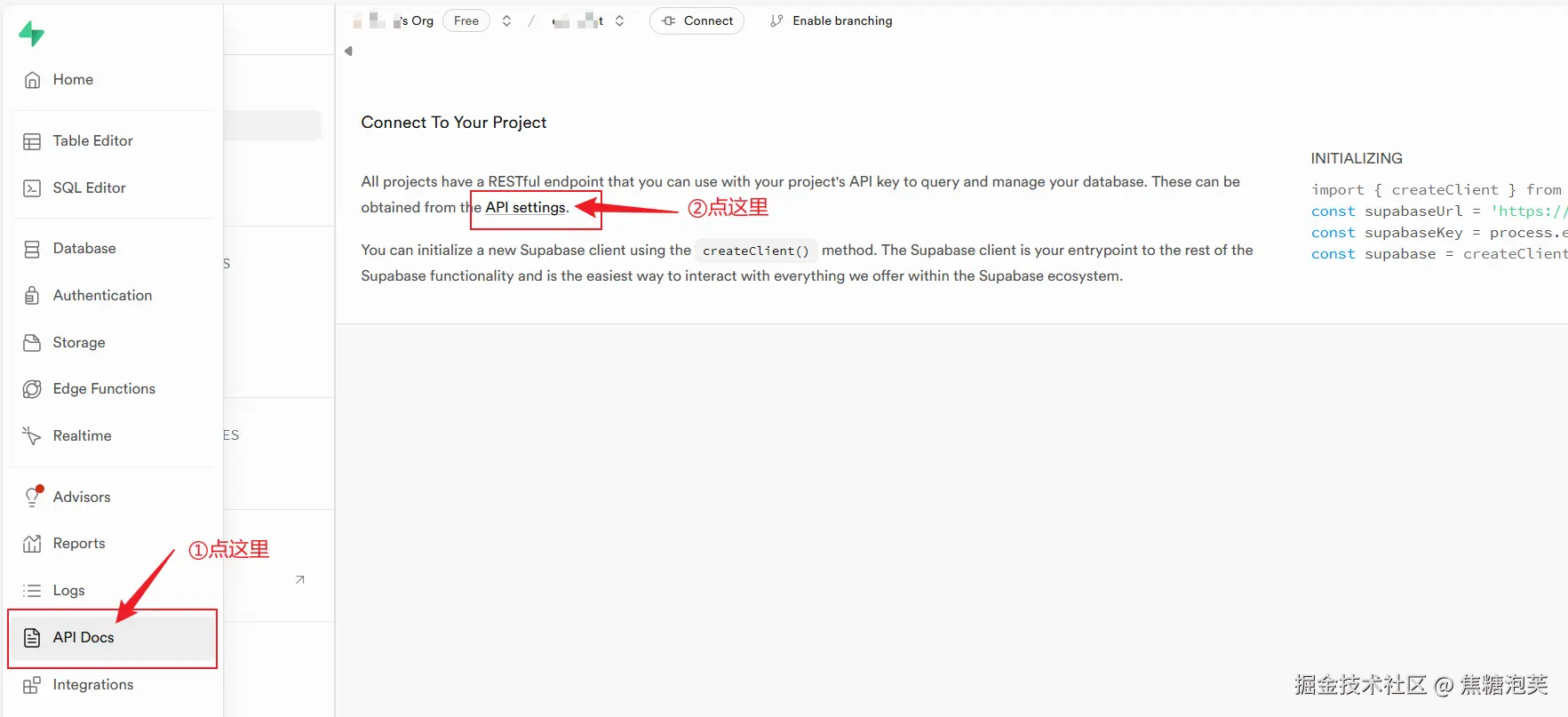Expand the organization switcher chevrons
Screen dimensions: 1568x717
point(506,20)
